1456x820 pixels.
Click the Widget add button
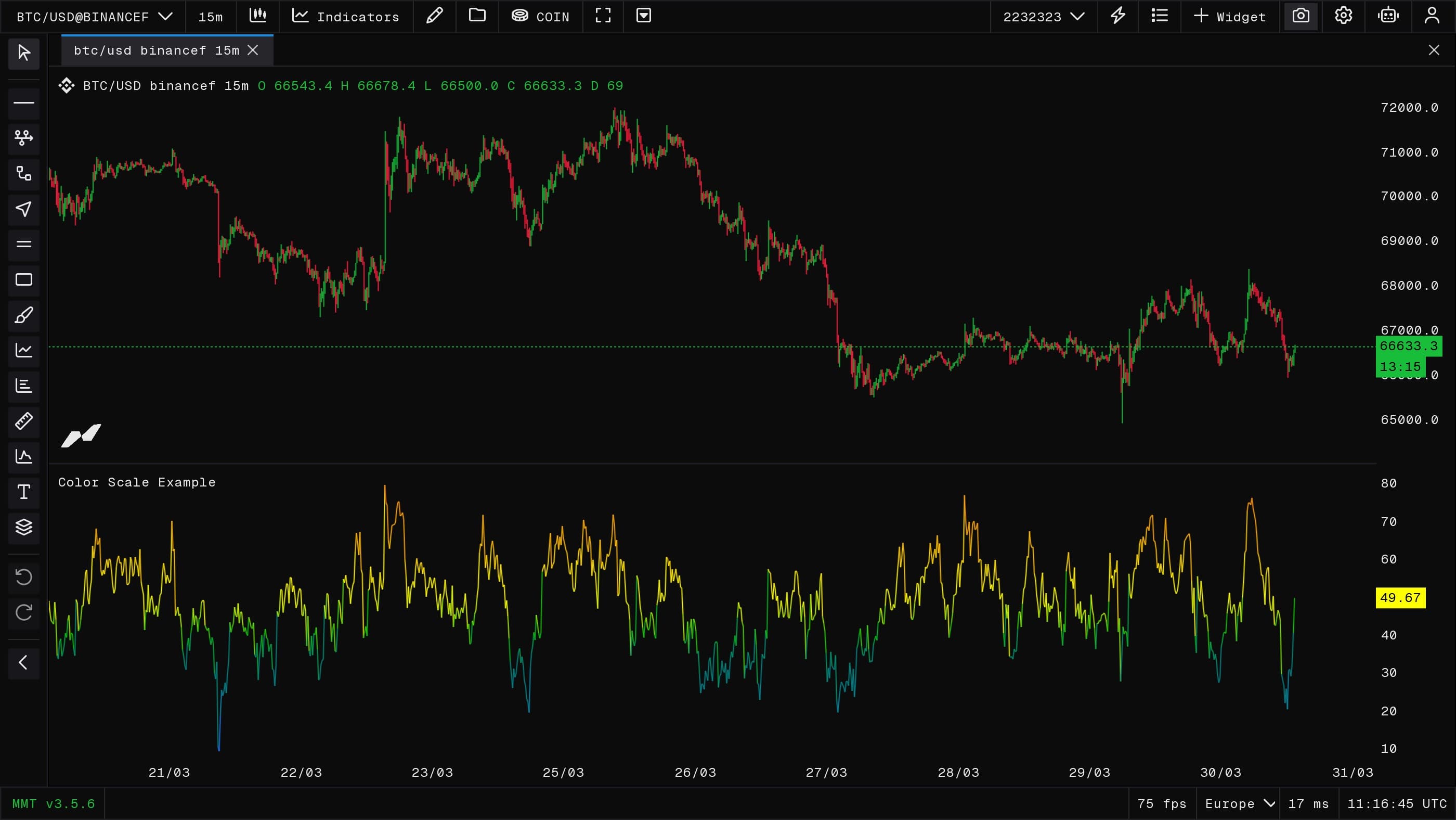tap(1230, 17)
